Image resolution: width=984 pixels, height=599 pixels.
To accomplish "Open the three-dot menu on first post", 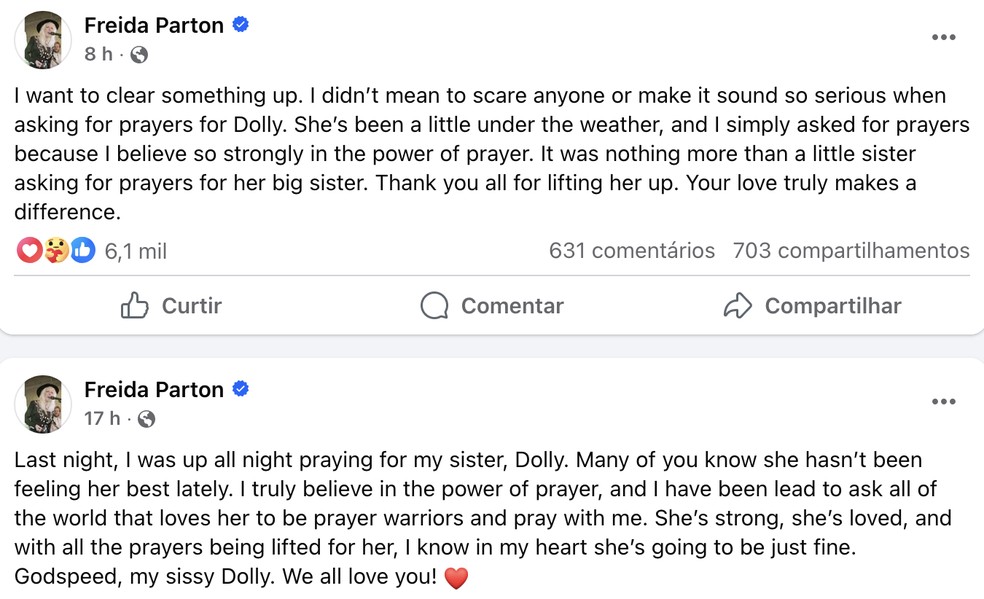I will pyautogui.click(x=943, y=38).
